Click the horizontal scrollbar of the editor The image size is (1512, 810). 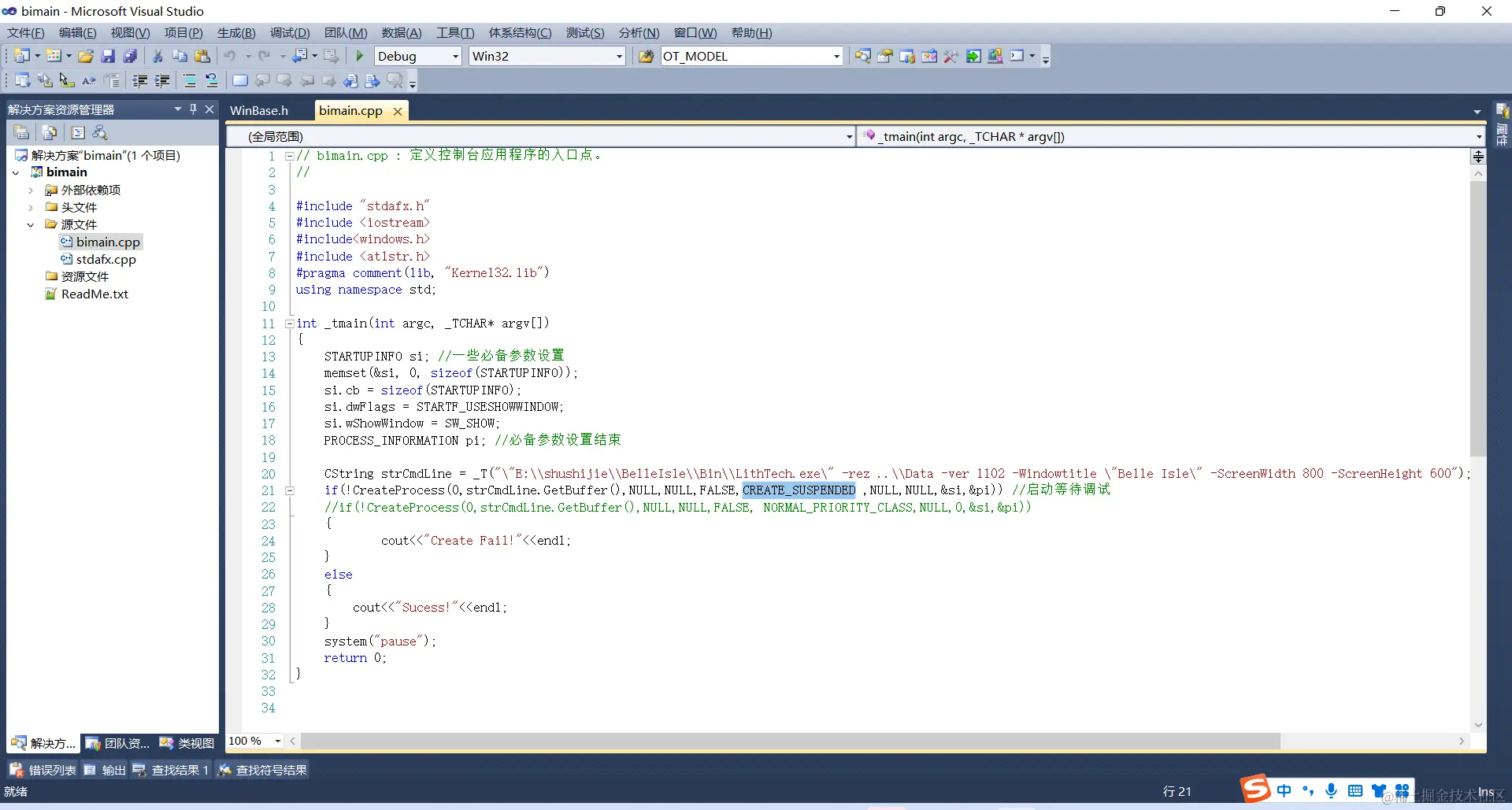(x=787, y=741)
